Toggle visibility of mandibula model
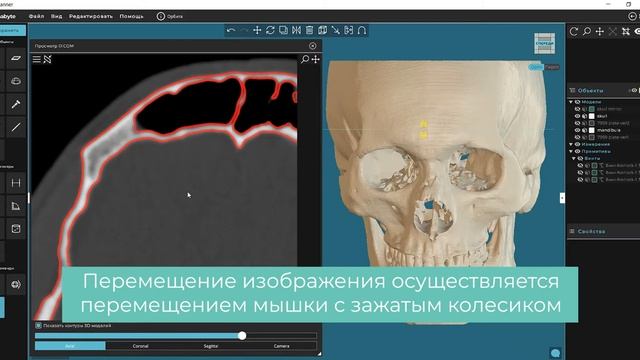 coord(578,130)
